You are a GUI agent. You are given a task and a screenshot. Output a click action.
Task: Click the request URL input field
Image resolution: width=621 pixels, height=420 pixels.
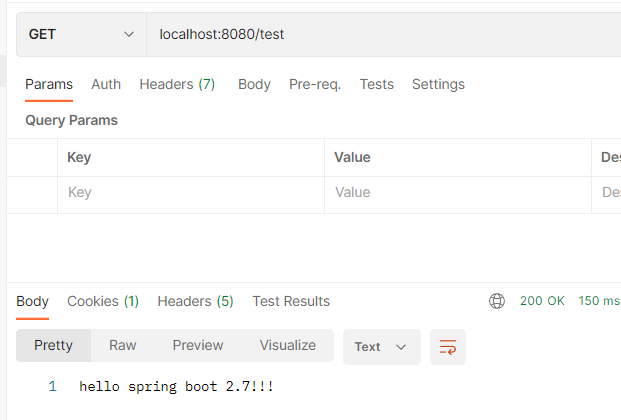380,35
